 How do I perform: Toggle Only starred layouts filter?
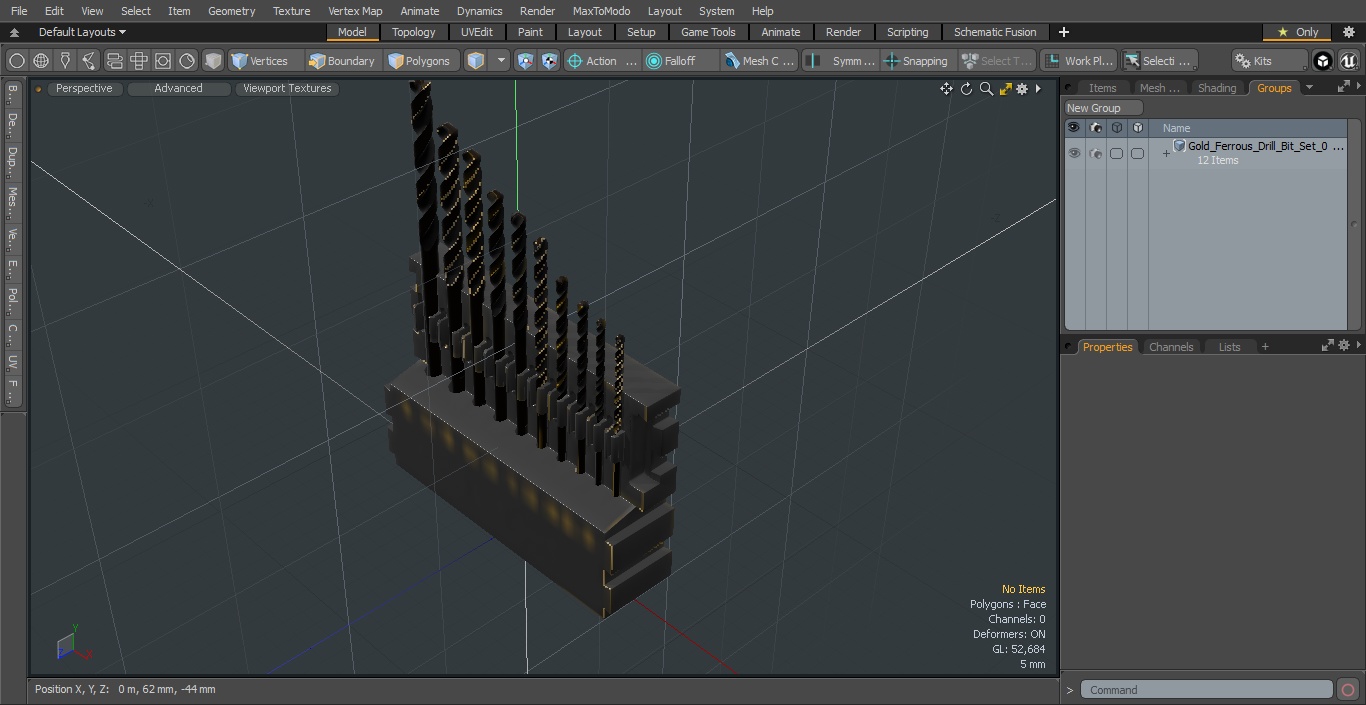pyautogui.click(x=1297, y=32)
